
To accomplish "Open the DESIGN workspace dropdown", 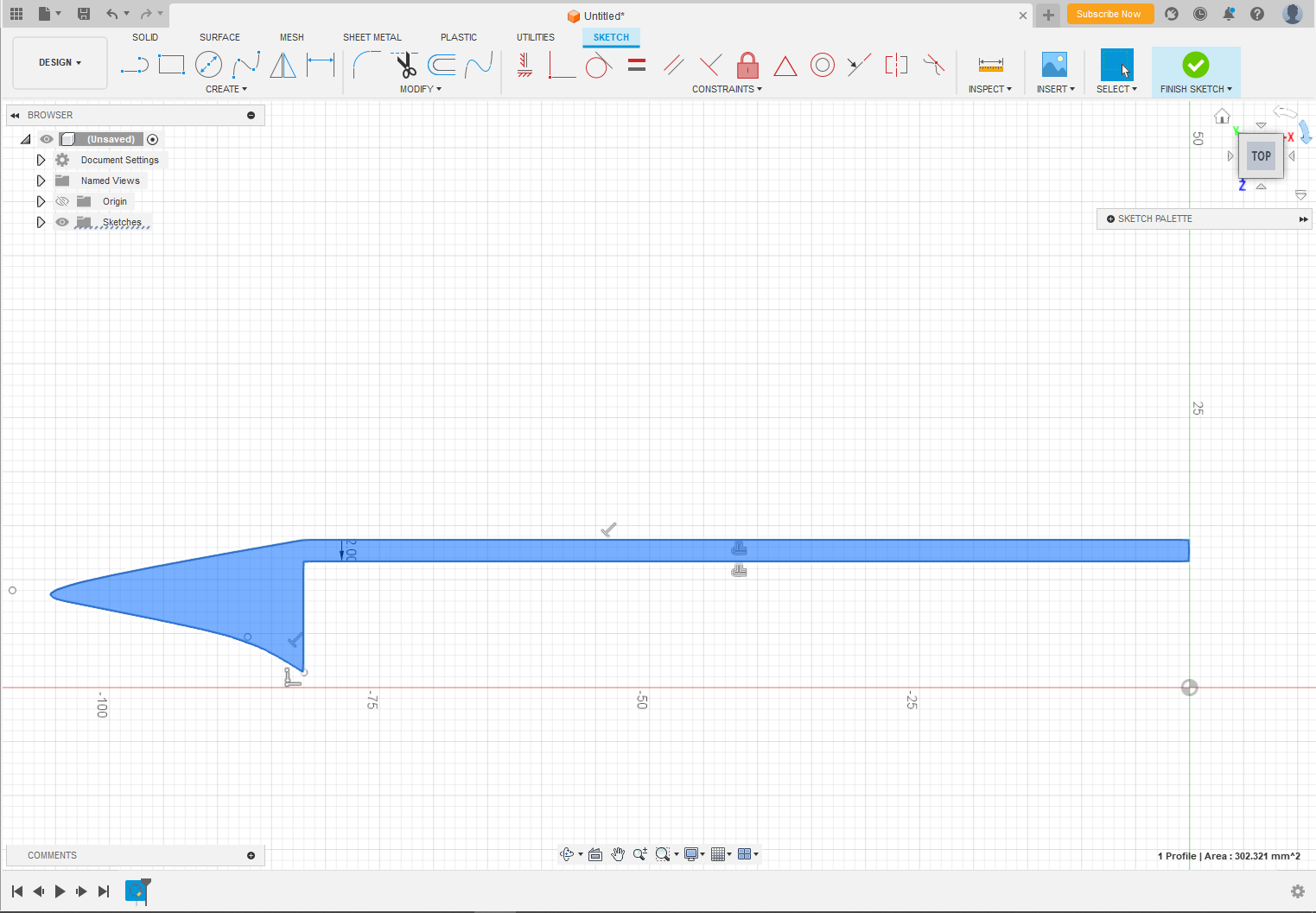I will [x=60, y=63].
